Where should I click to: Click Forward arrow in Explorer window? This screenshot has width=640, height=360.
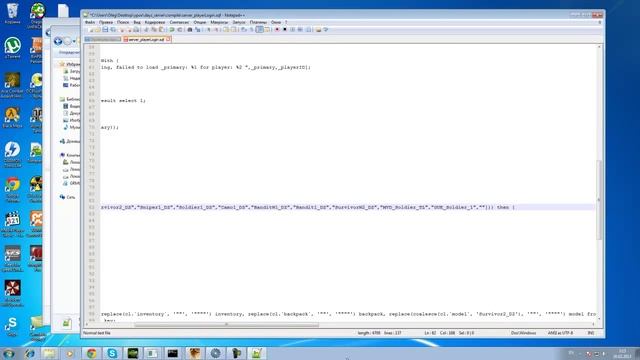point(67,41)
